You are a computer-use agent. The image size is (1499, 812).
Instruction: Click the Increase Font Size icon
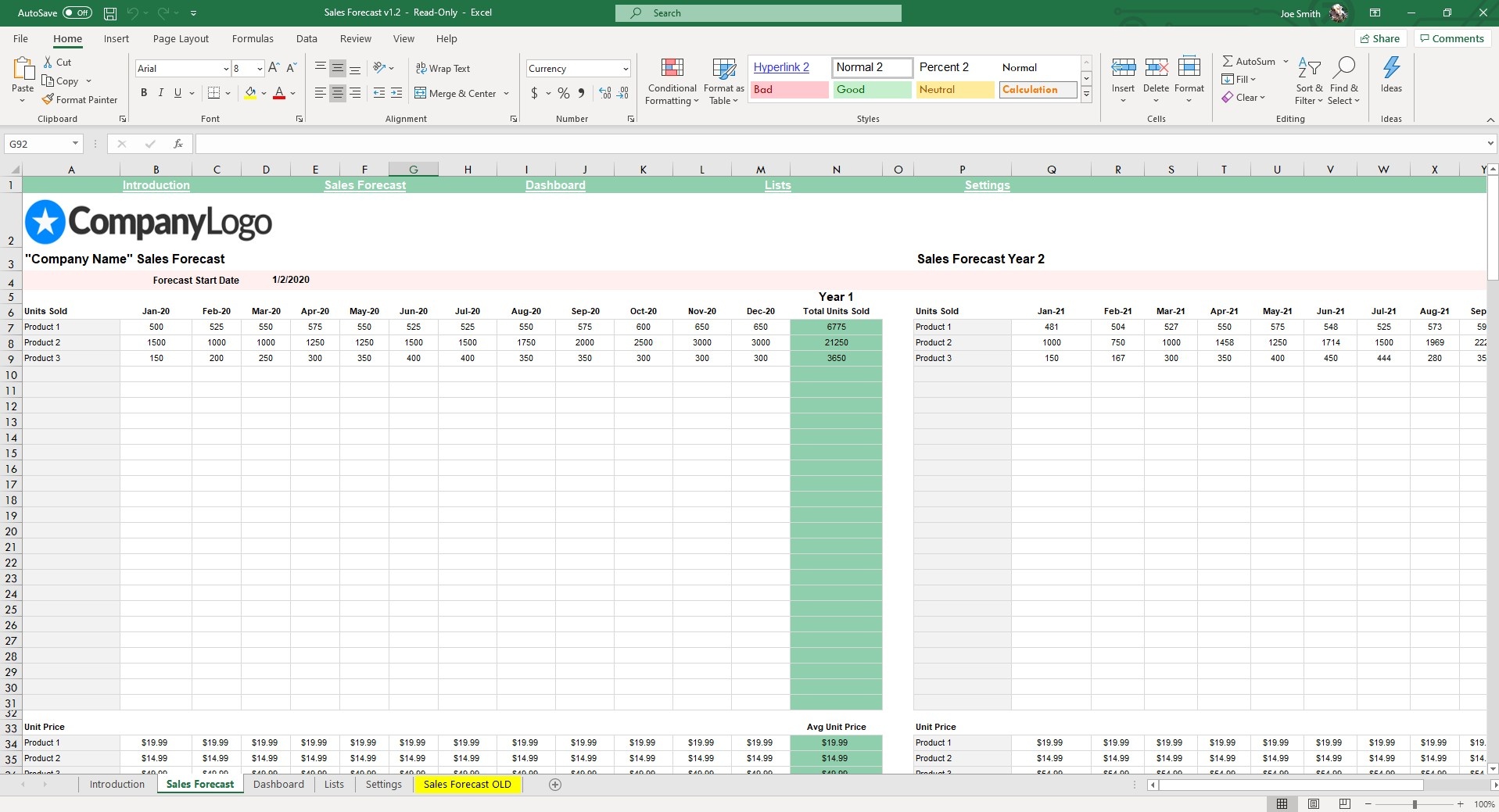tap(274, 69)
